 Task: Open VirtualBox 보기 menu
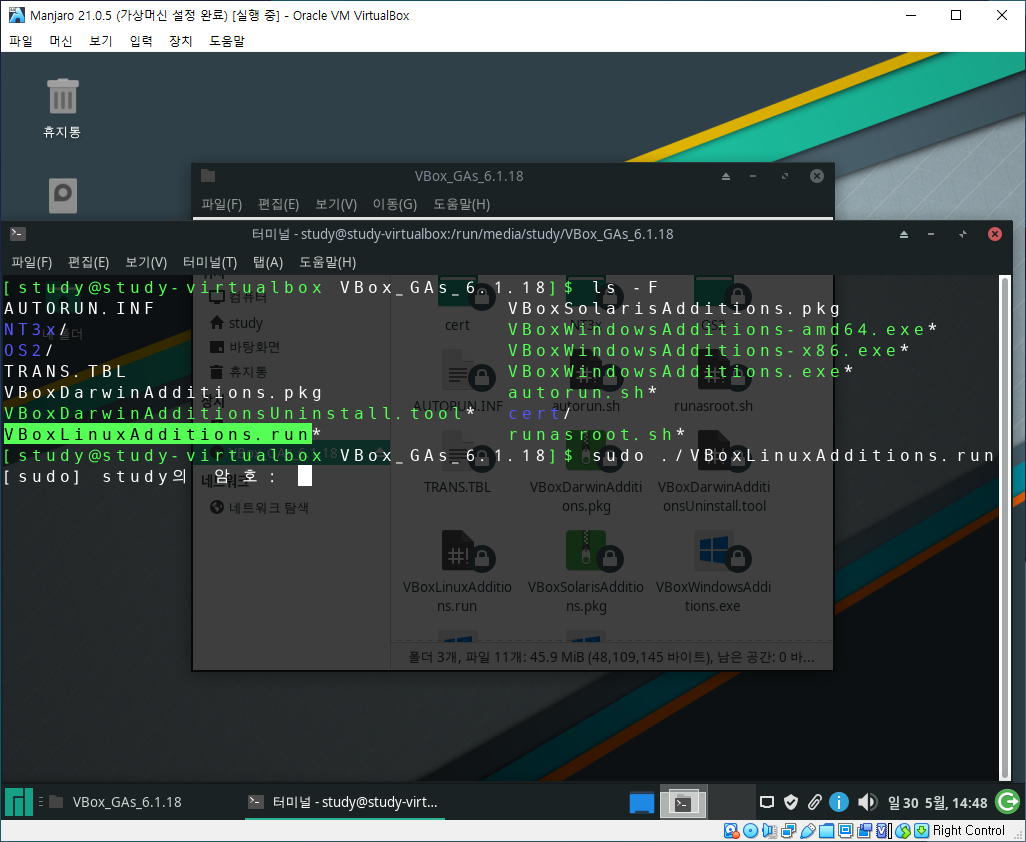pyautogui.click(x=101, y=41)
